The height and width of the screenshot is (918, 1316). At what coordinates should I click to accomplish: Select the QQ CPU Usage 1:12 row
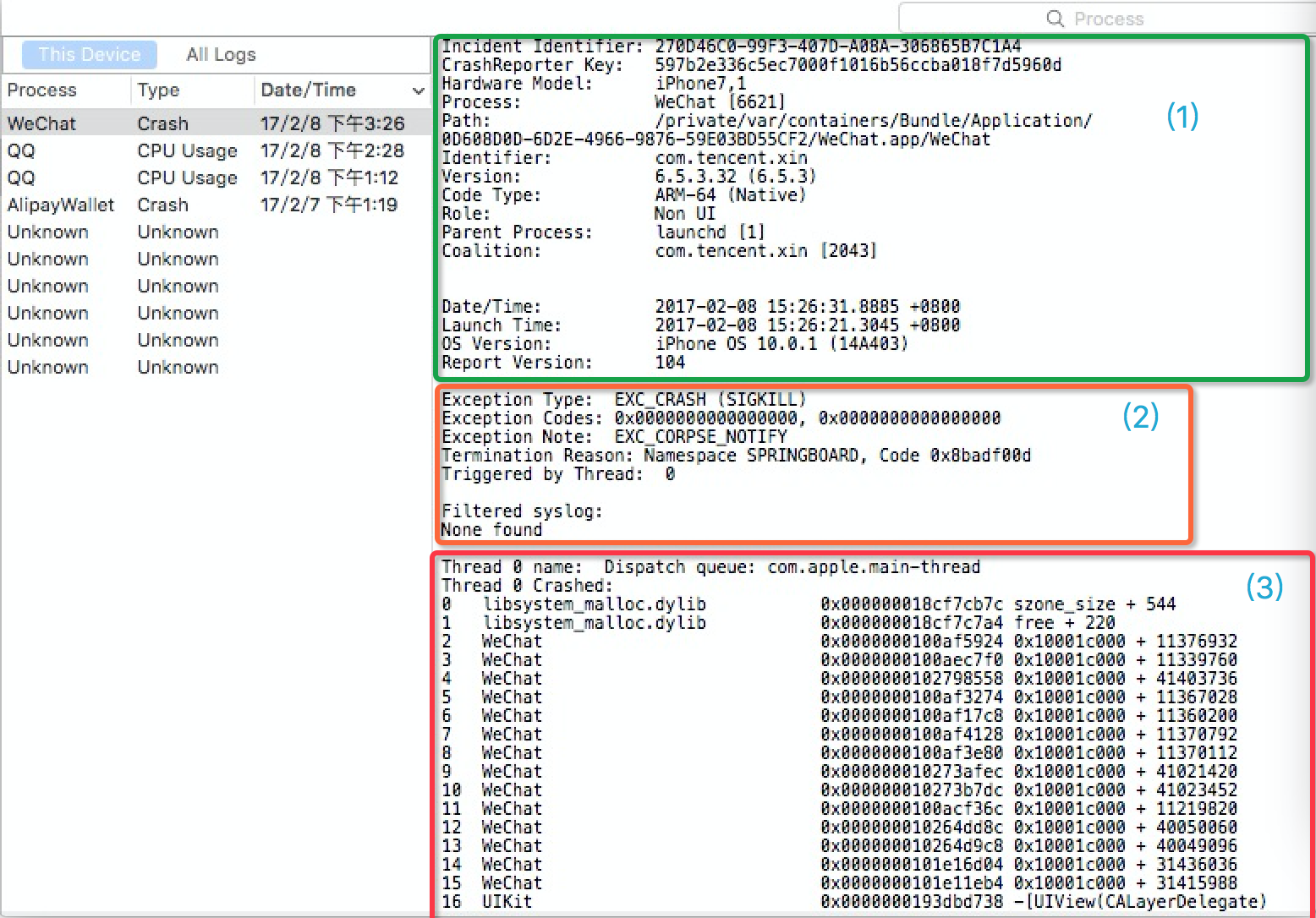(x=216, y=178)
